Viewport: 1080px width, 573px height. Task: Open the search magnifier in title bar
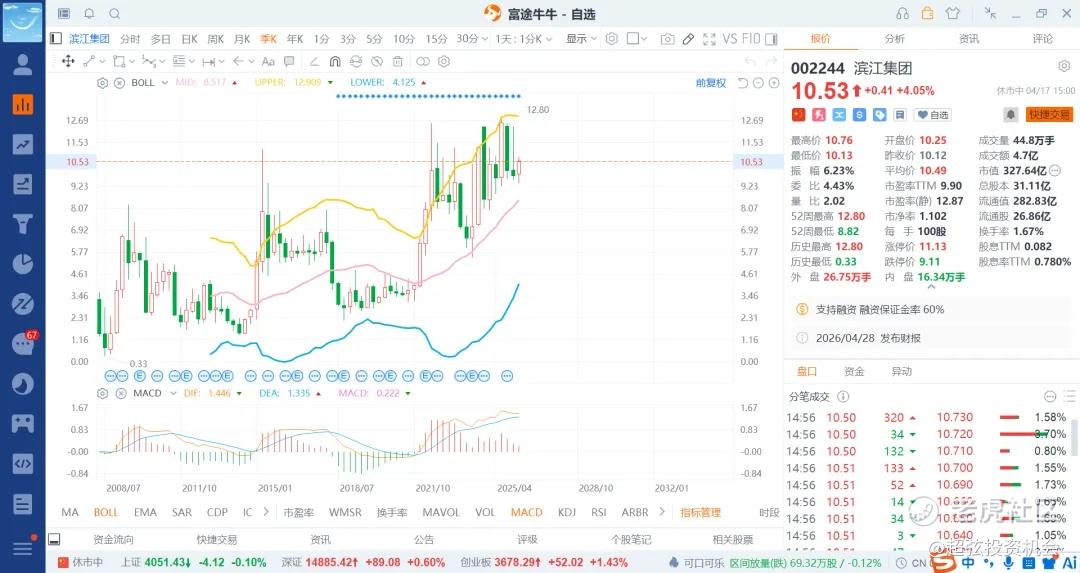[114, 14]
